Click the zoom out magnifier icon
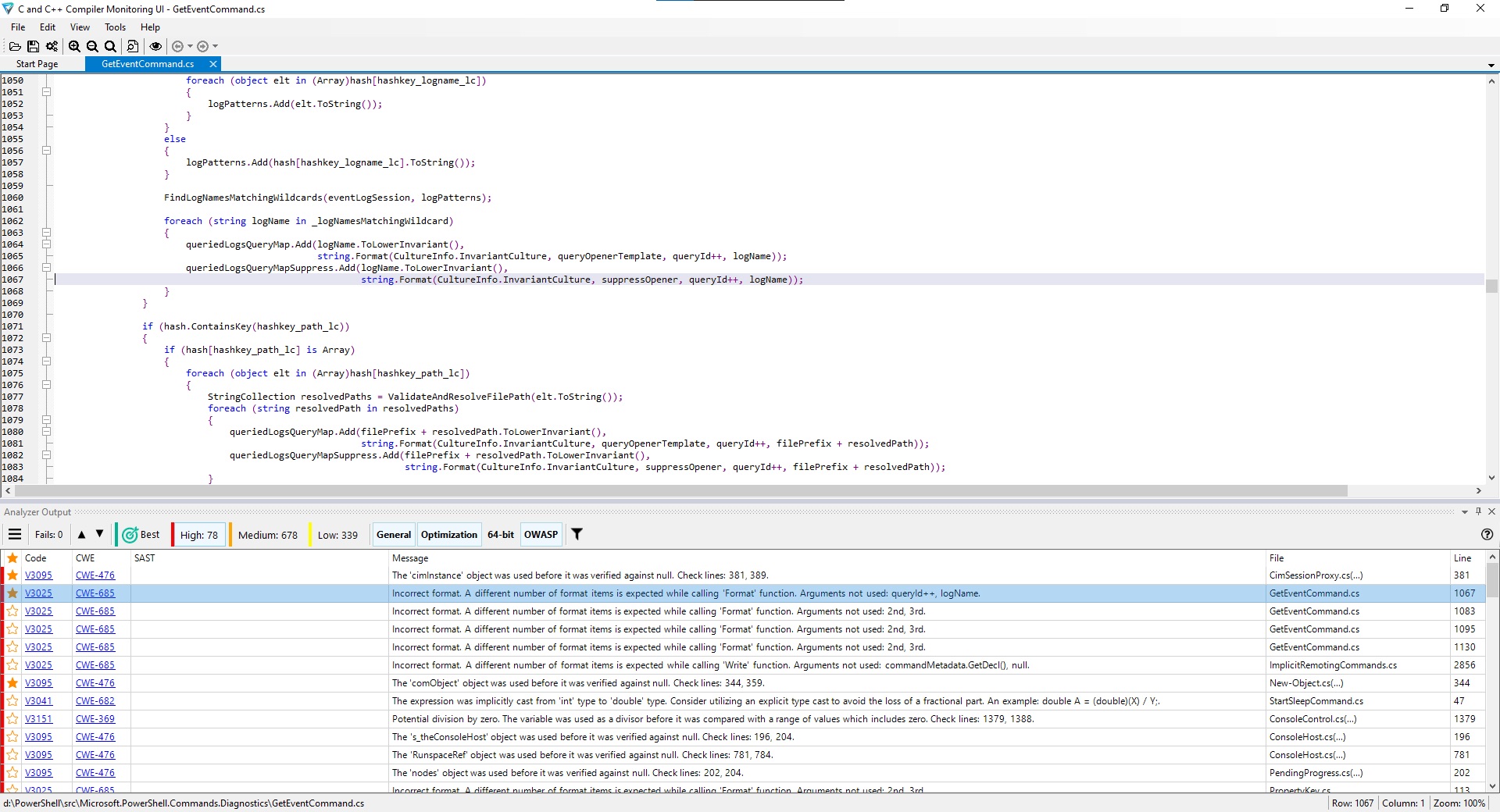This screenshot has height=812, width=1500. (92, 46)
